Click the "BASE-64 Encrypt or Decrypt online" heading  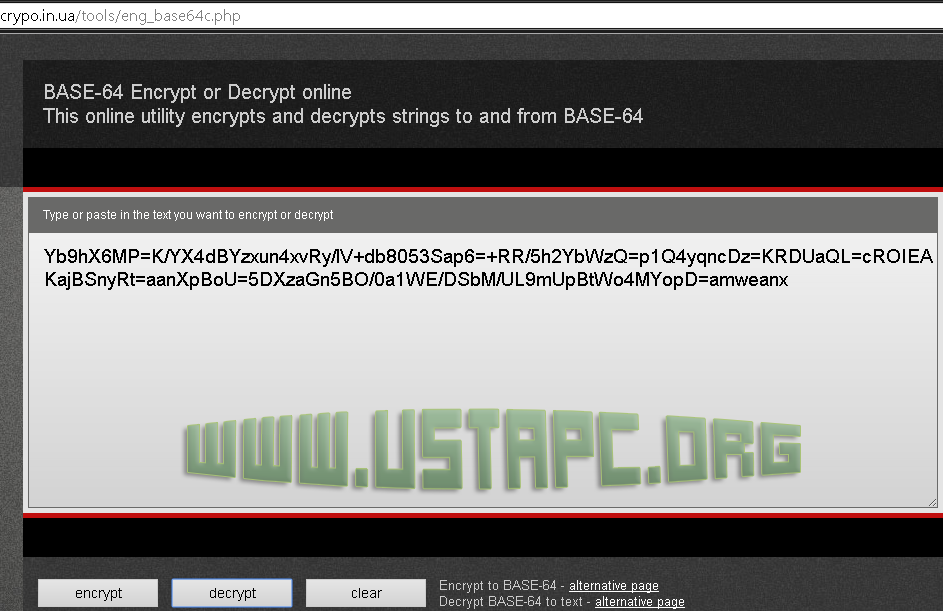tap(197, 92)
